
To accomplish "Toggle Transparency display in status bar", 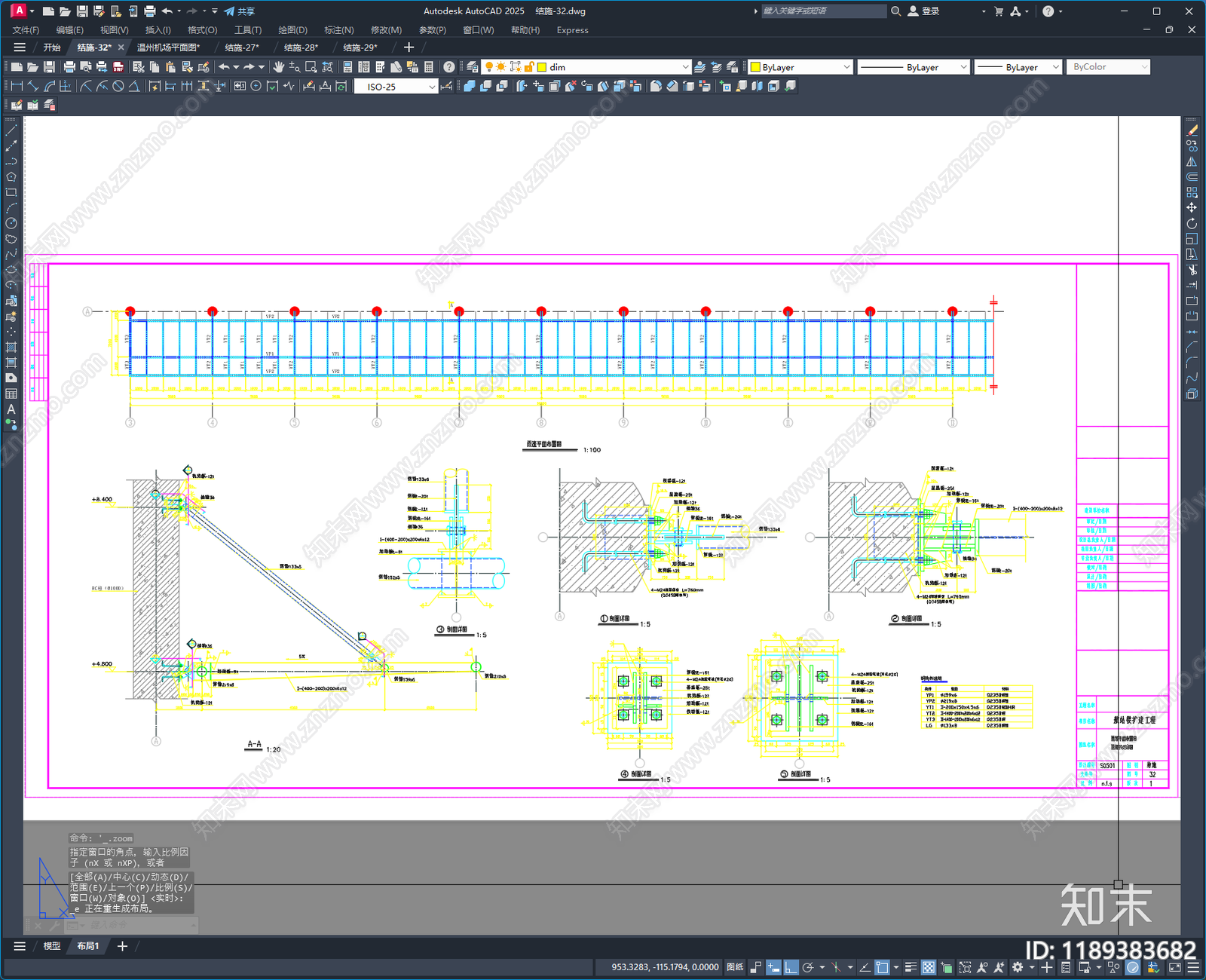I will click(929, 967).
